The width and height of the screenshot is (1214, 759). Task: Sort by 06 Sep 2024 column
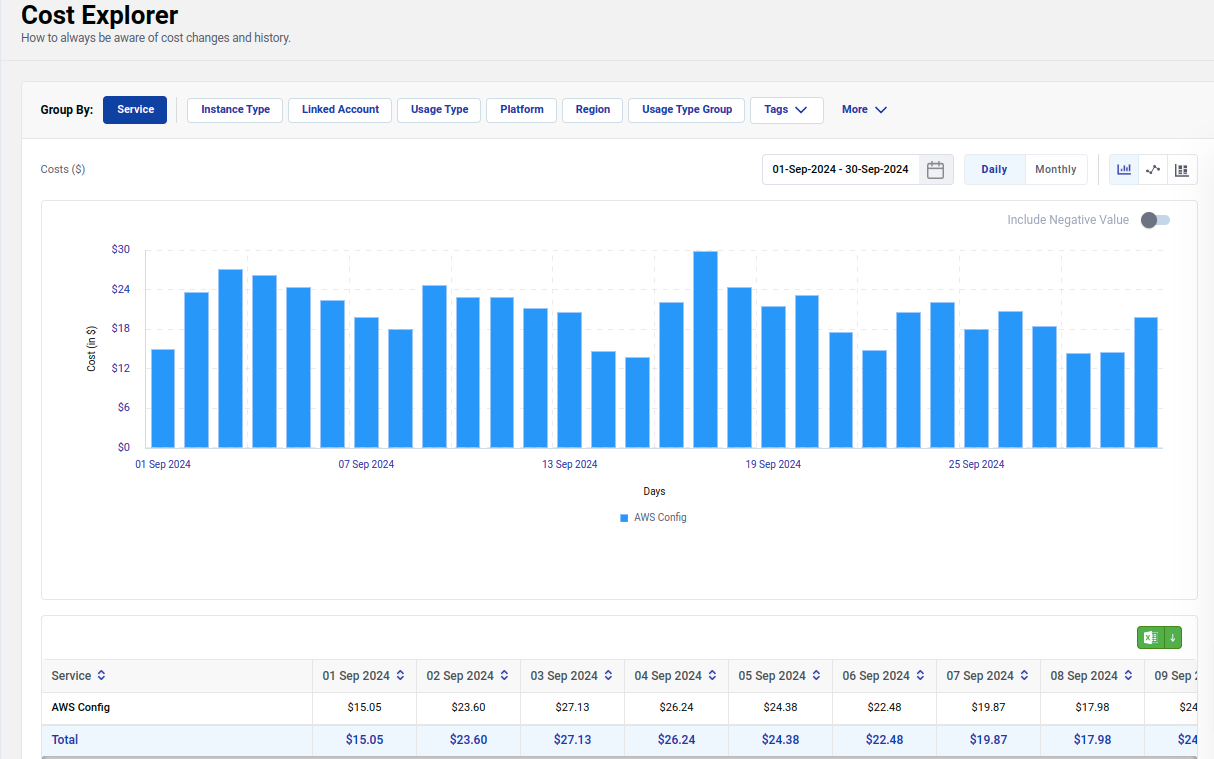(x=920, y=676)
